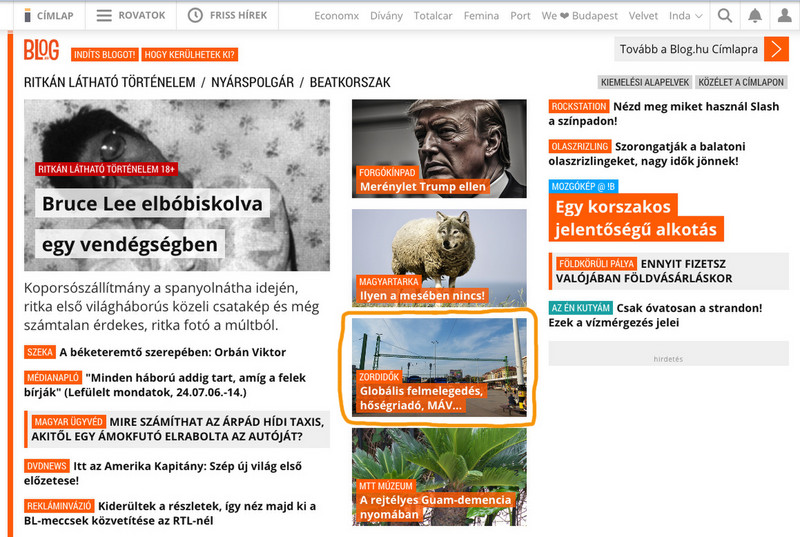Open Közélet a címlapon

[741, 82]
